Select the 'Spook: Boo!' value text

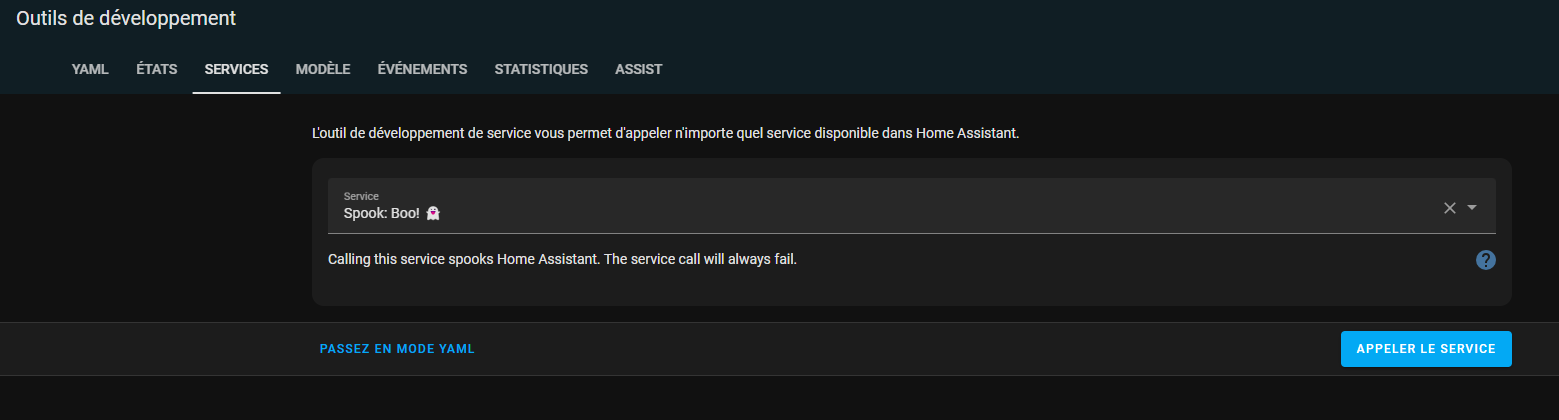[x=382, y=213]
